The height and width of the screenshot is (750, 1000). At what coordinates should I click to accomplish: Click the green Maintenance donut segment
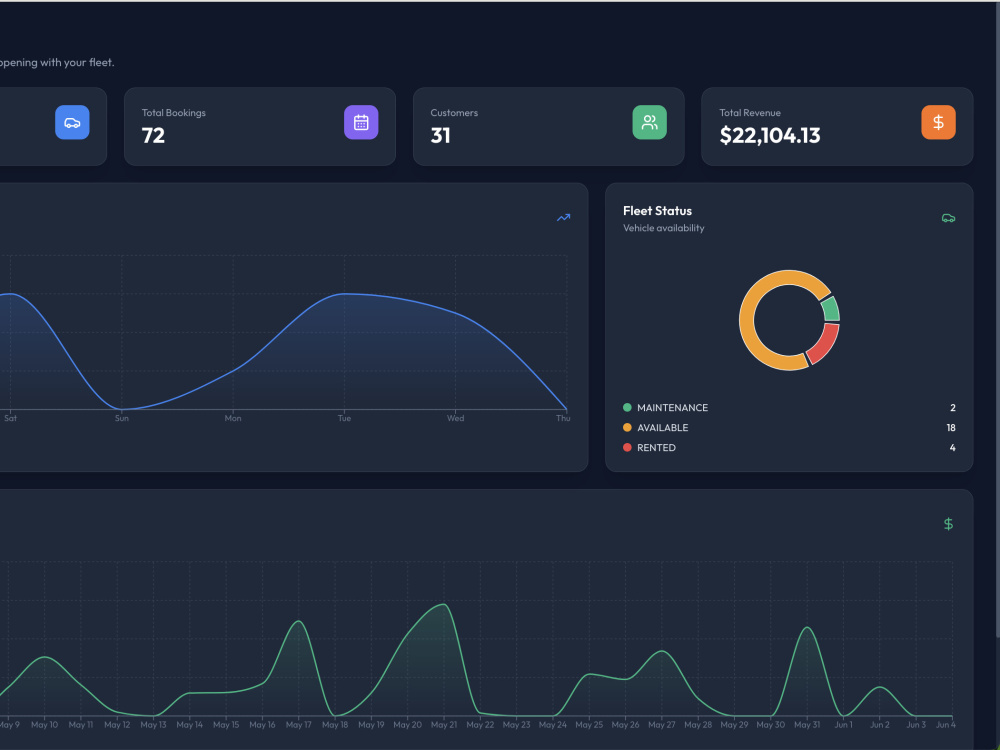tap(831, 308)
